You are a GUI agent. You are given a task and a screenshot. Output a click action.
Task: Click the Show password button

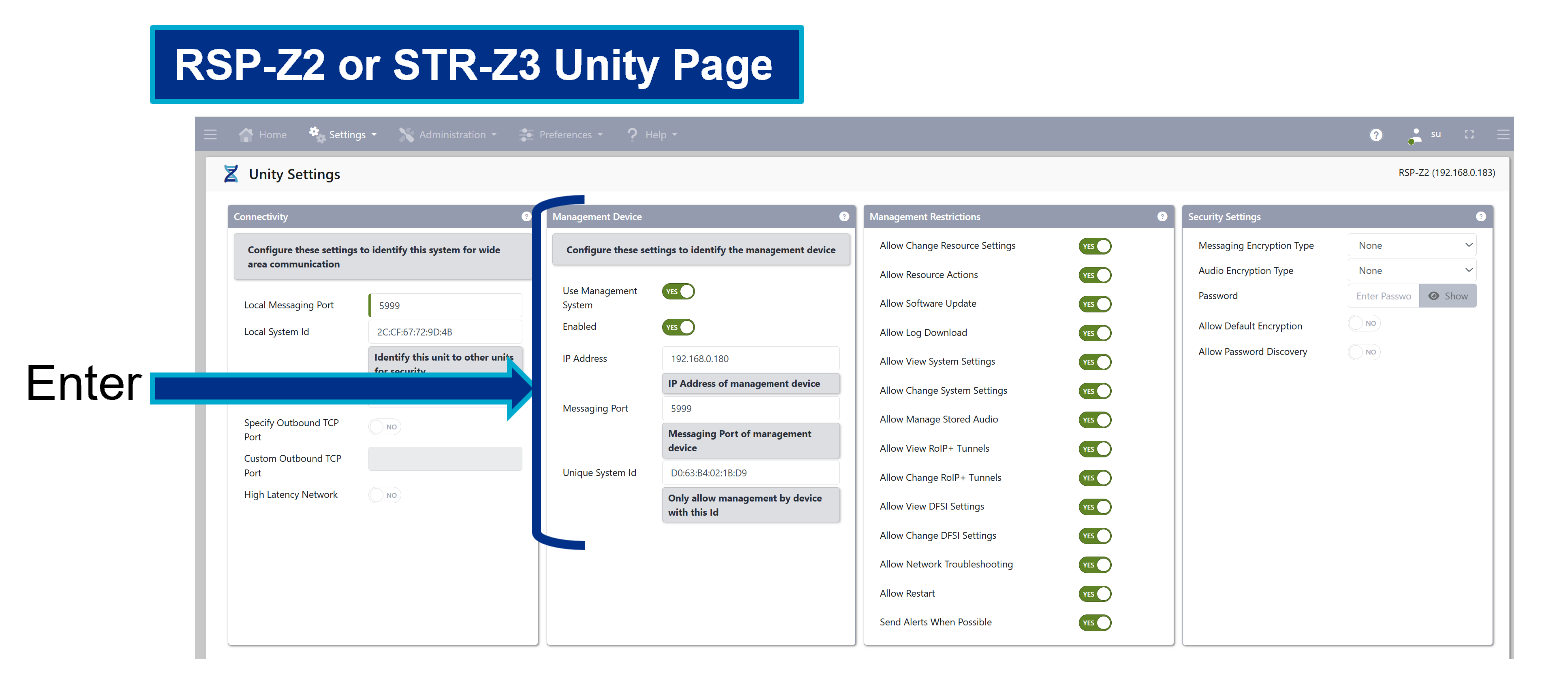tap(1448, 296)
